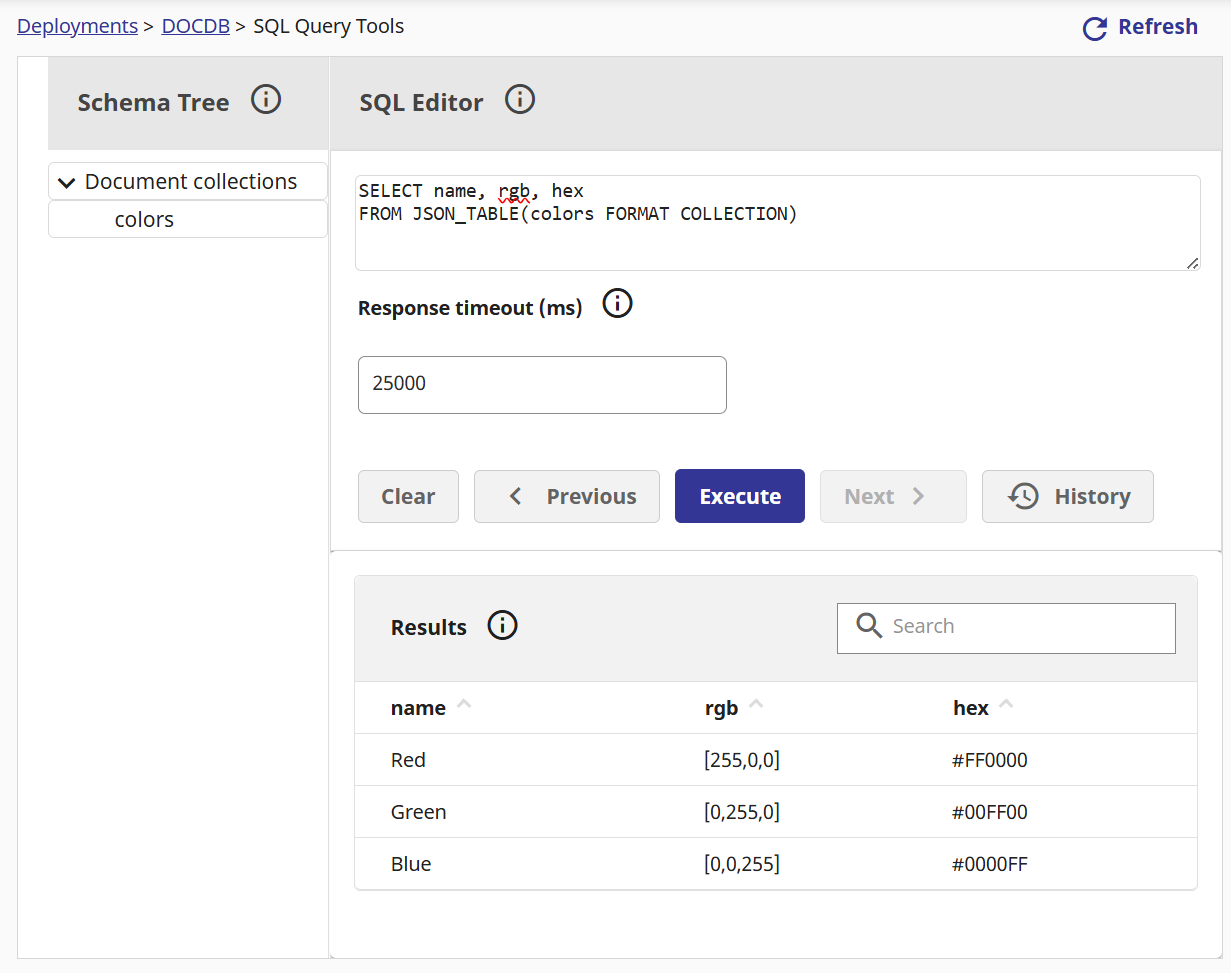Click the Results info icon

click(x=502, y=626)
